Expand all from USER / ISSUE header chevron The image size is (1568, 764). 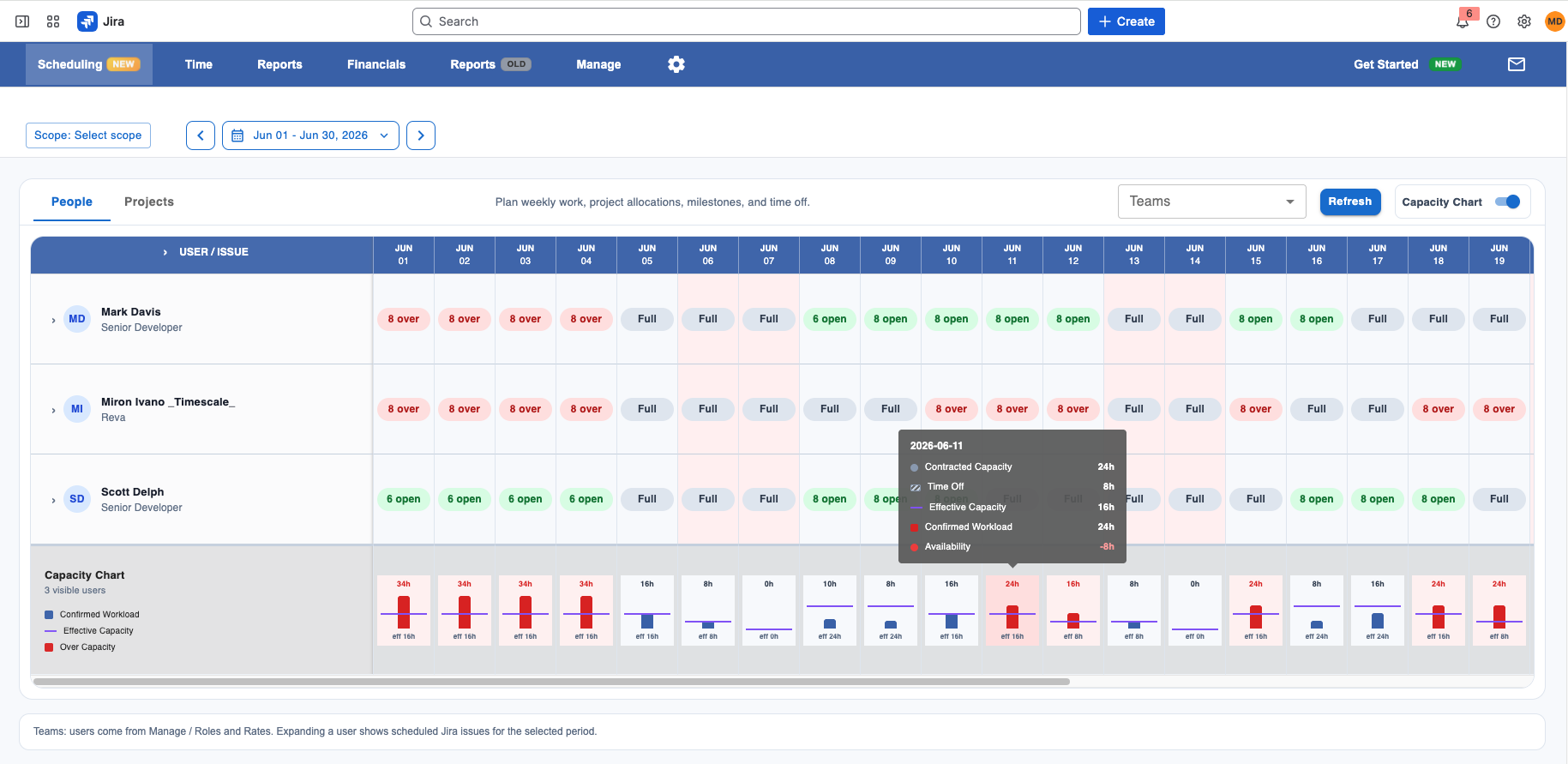click(x=165, y=252)
